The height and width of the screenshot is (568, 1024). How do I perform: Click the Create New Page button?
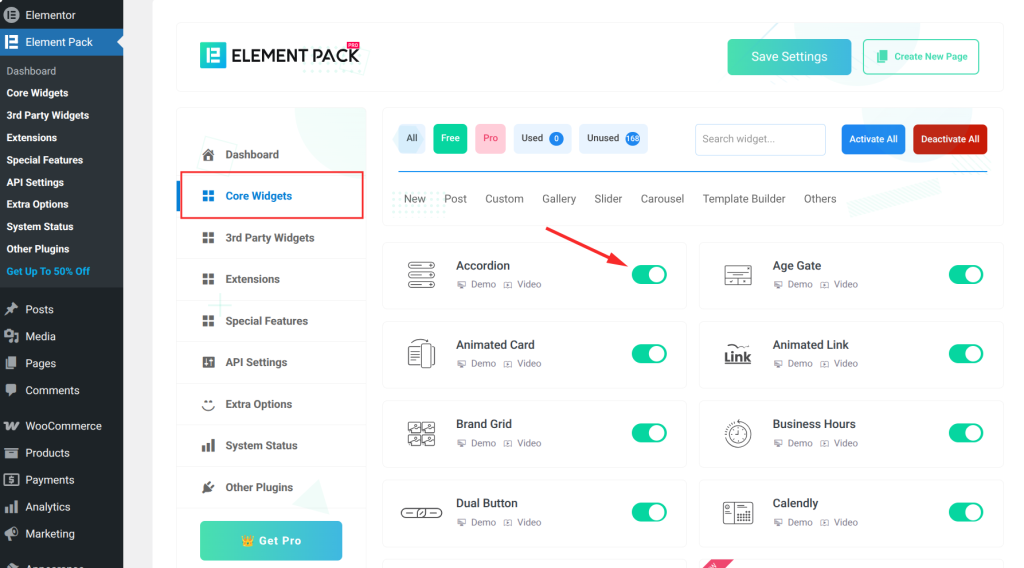[x=921, y=57]
